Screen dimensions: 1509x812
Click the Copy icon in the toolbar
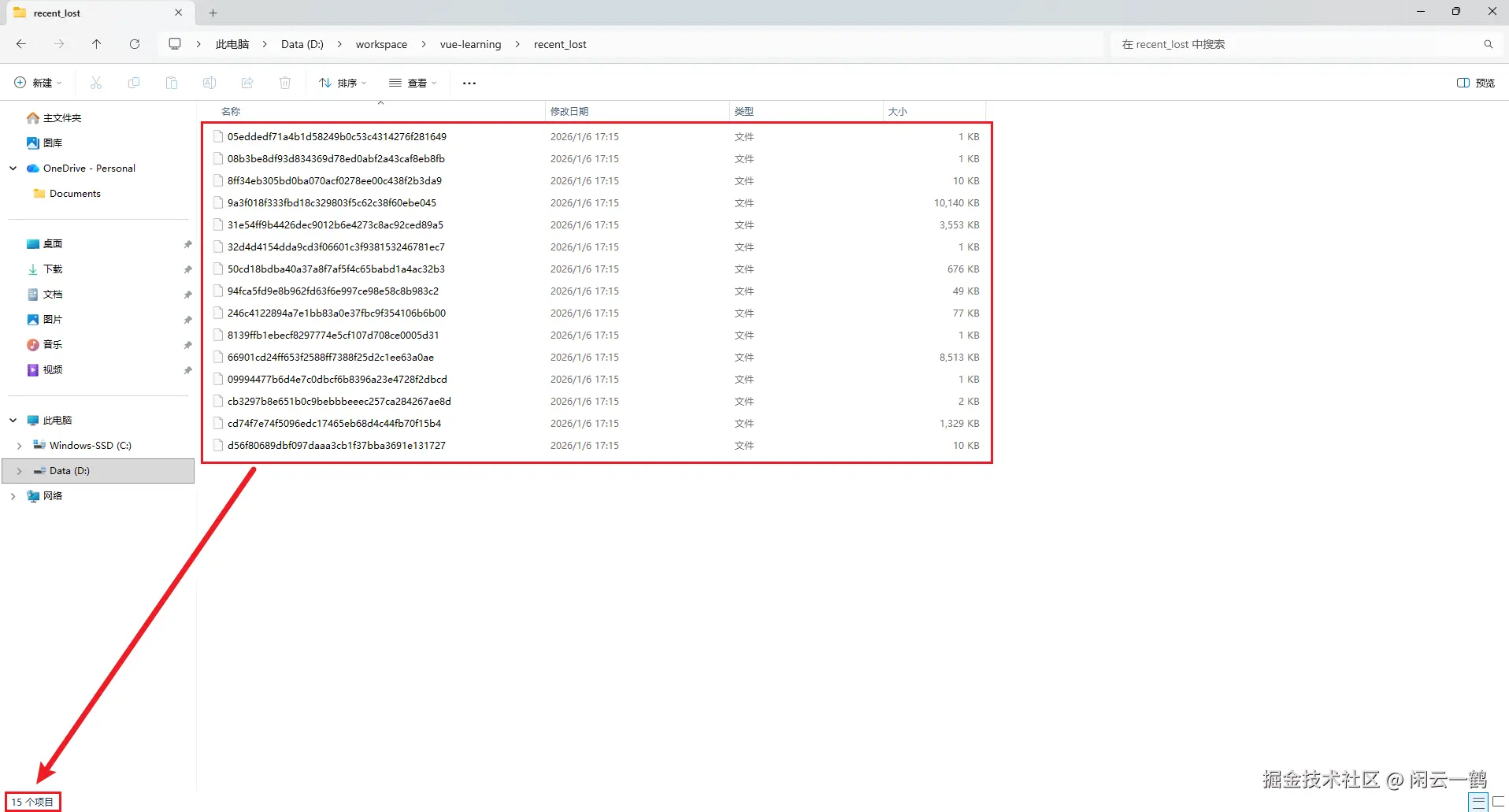[134, 83]
